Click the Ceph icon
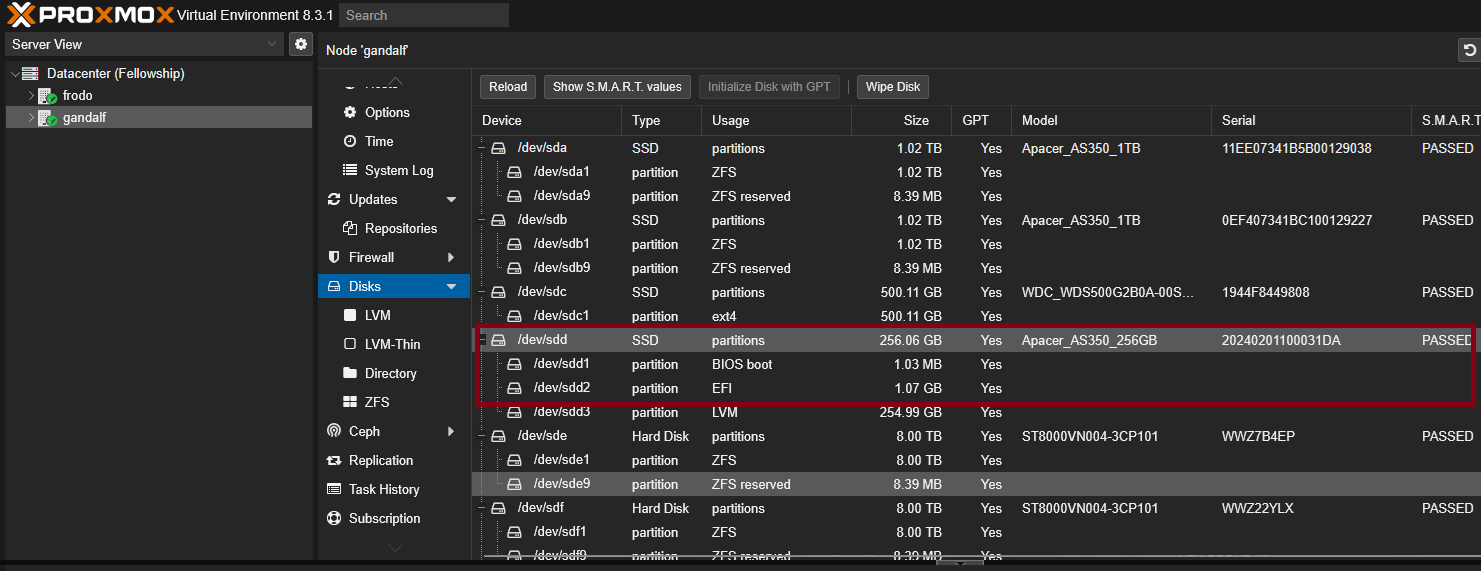Screen dimensions: 1481x571 334,431
